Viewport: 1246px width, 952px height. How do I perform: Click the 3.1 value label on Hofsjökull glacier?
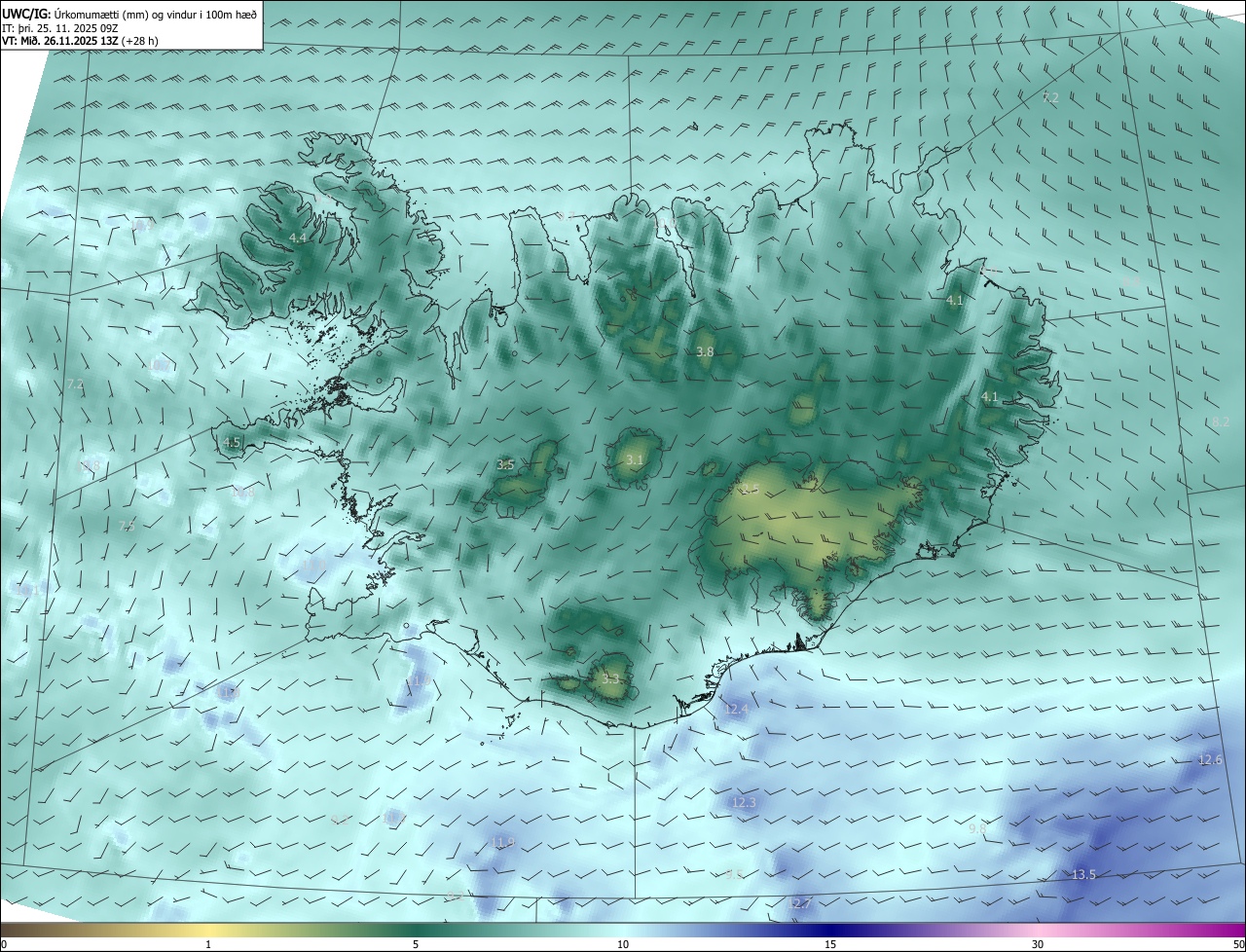tap(635, 459)
